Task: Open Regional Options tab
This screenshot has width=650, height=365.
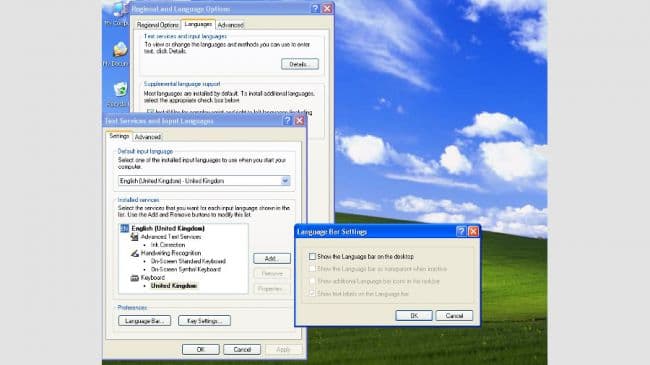Action: (158, 25)
